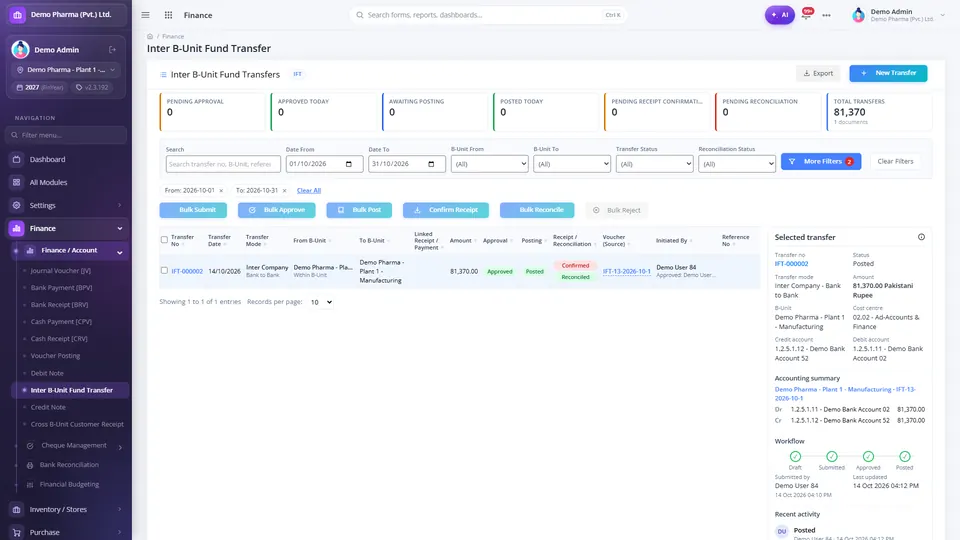Click Confirm Receipt button

click(446, 210)
